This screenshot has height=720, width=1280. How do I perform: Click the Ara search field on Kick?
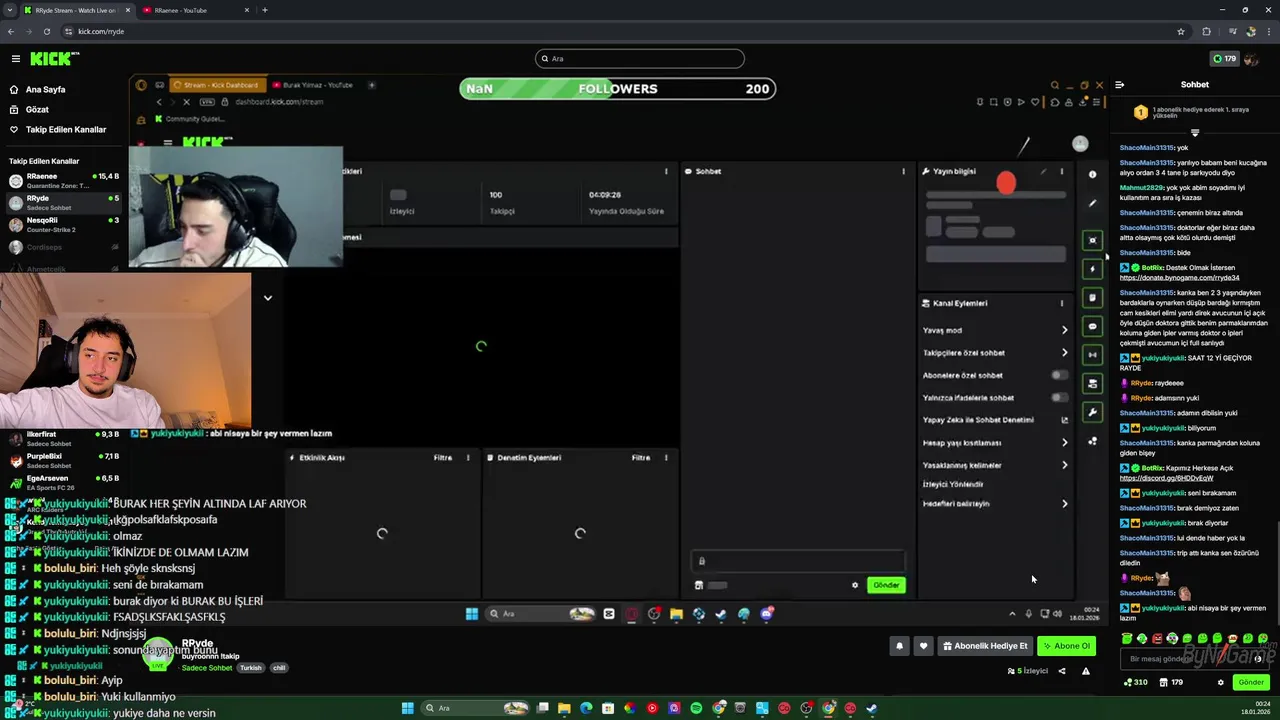pyautogui.click(x=640, y=59)
